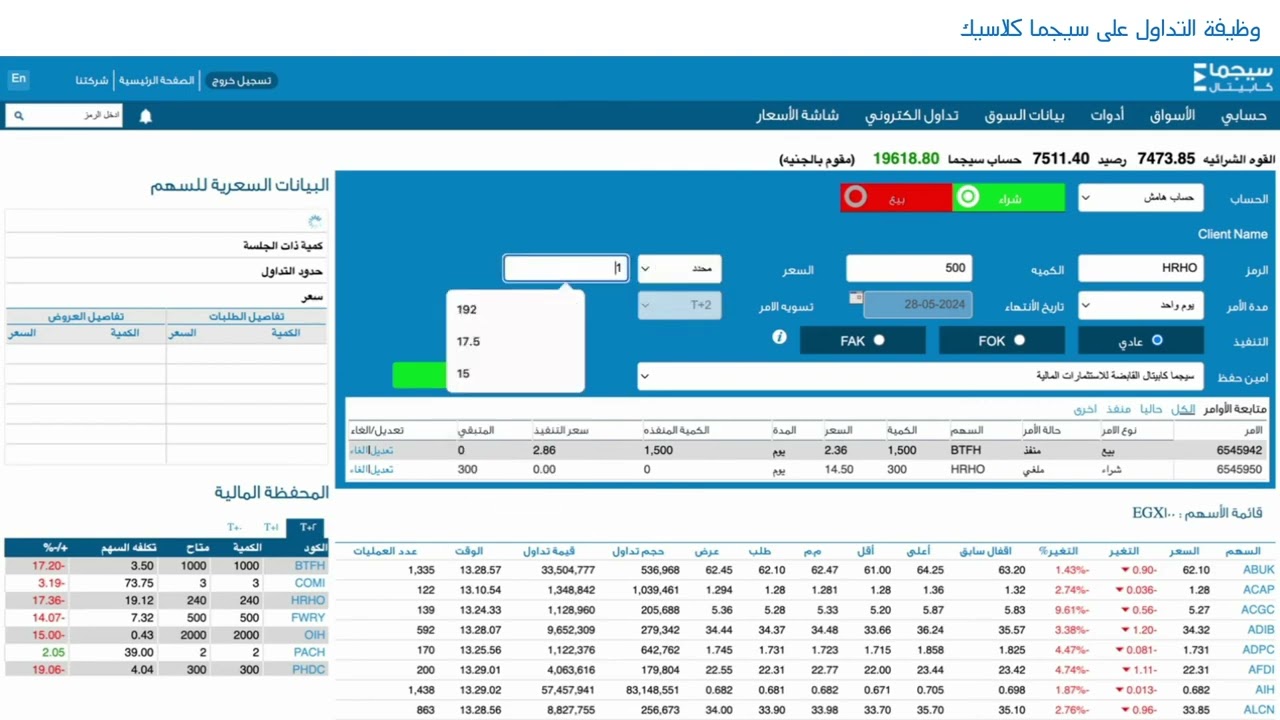
Task: Click the price input field
Action: [x=566, y=268]
